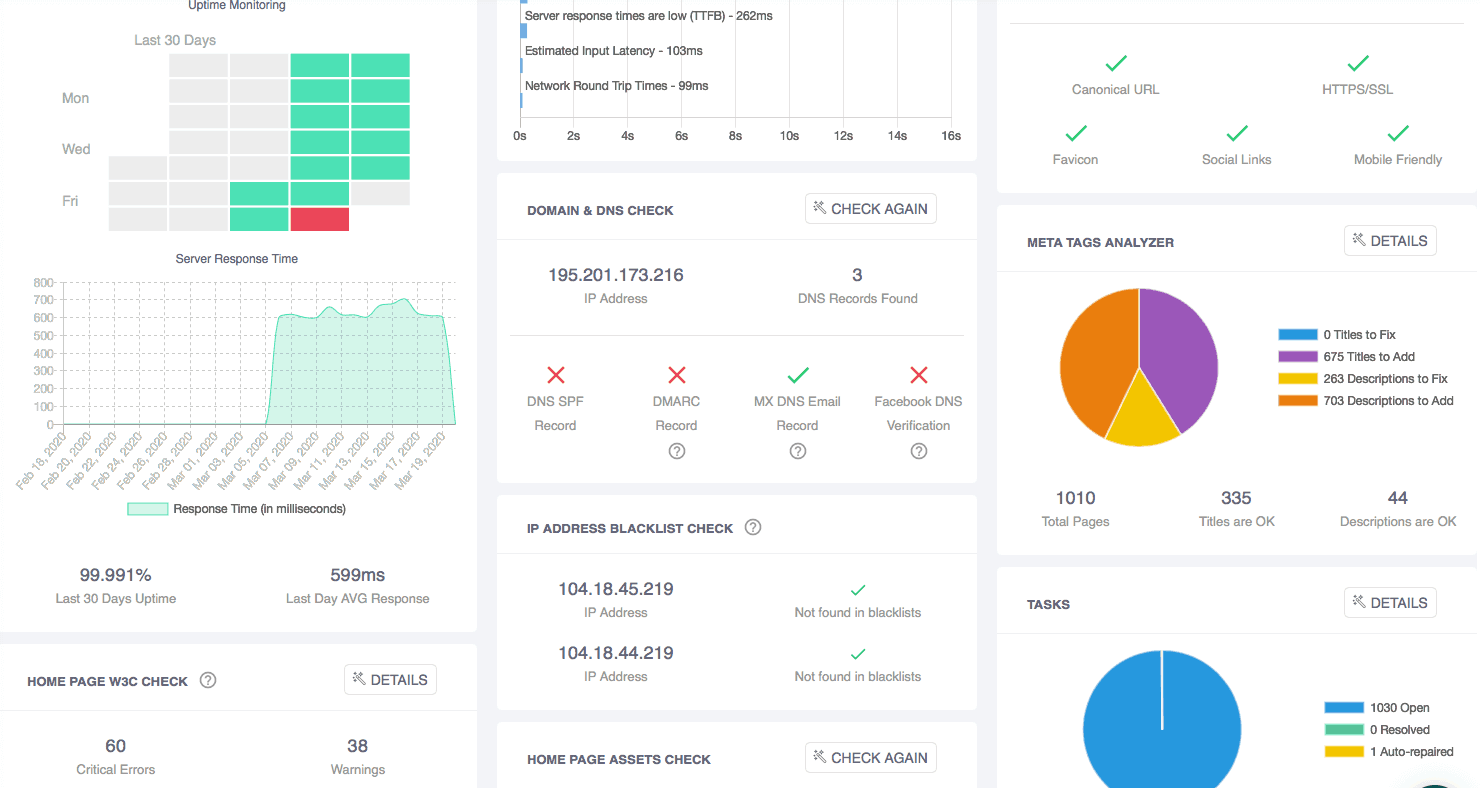Click the checkmark beside 104.18.45.219 blacklist result
This screenshot has width=1480, height=788.
point(858,590)
